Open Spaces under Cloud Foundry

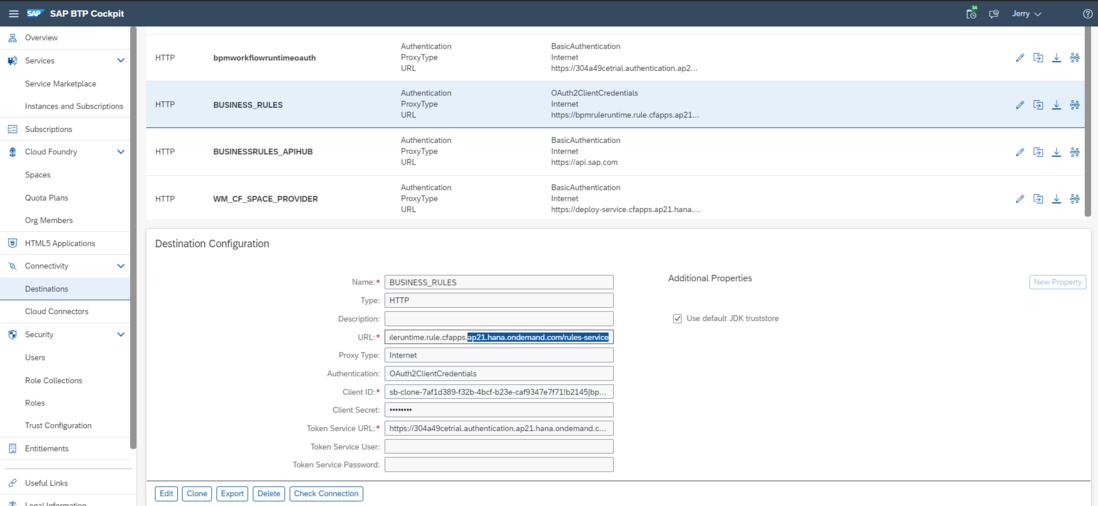point(38,175)
